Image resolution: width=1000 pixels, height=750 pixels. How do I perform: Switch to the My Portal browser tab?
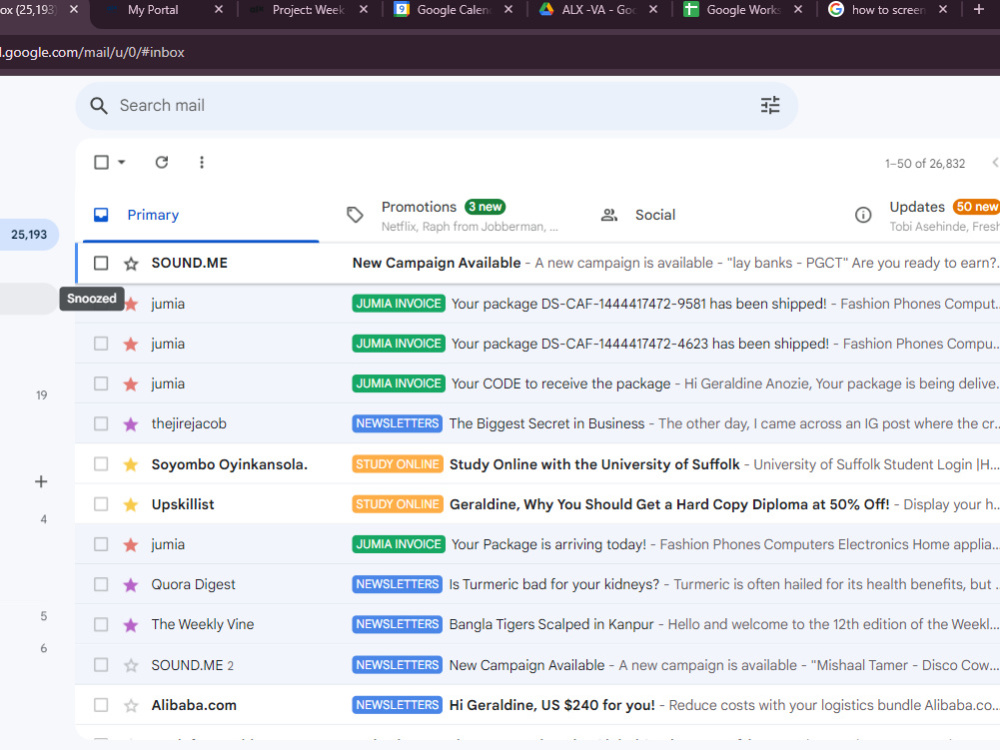tap(163, 10)
